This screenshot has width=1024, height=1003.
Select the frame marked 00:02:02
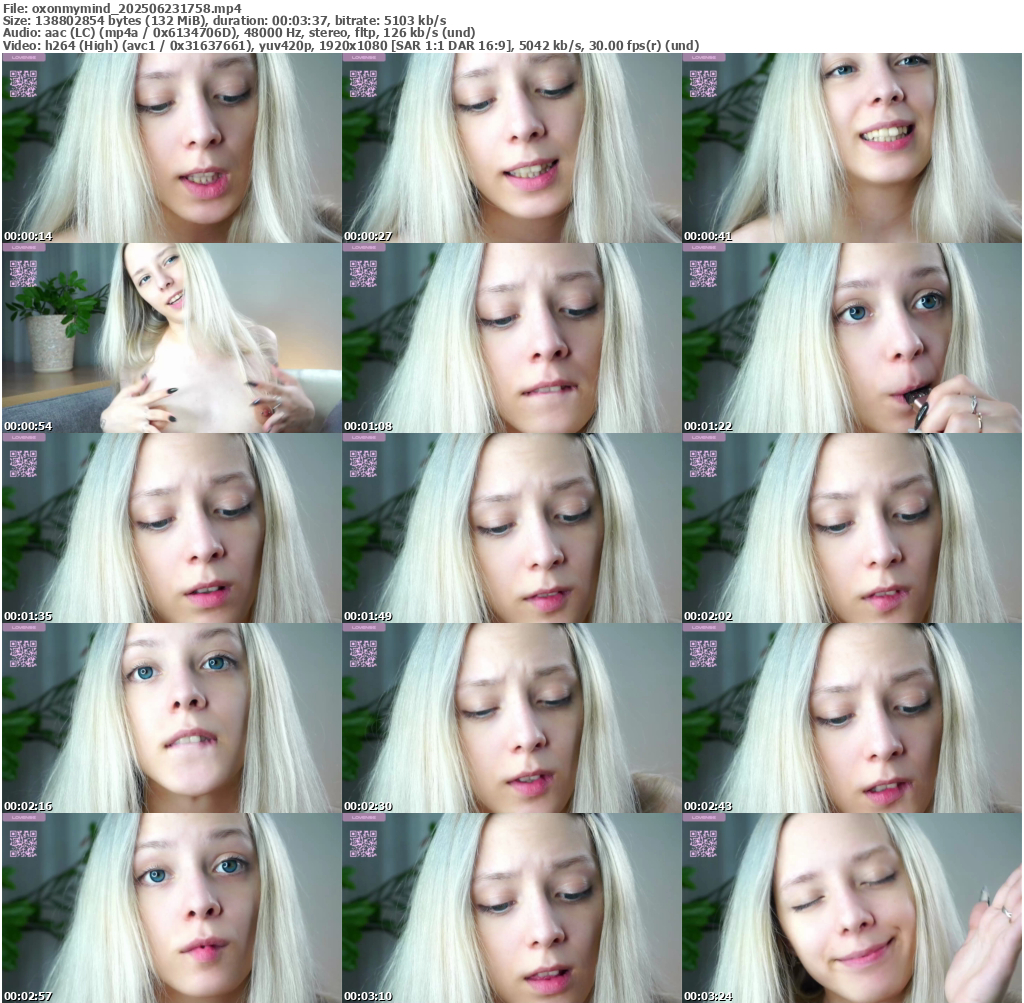coord(851,527)
